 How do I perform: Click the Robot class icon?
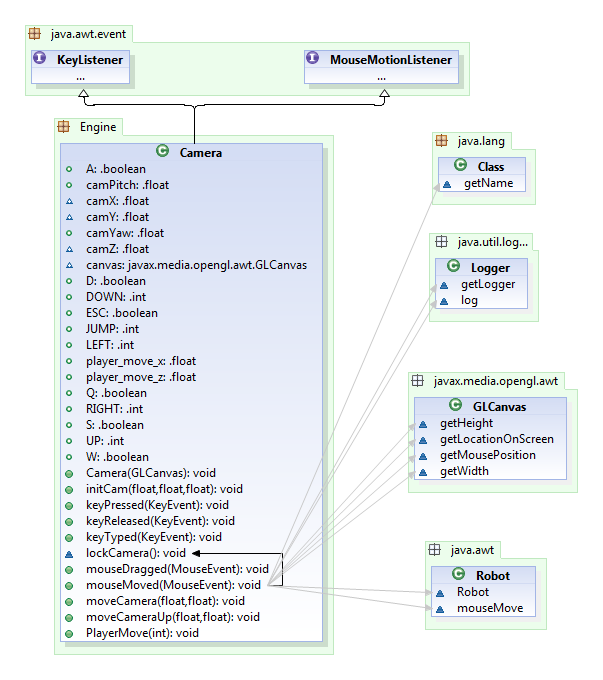pos(459,574)
